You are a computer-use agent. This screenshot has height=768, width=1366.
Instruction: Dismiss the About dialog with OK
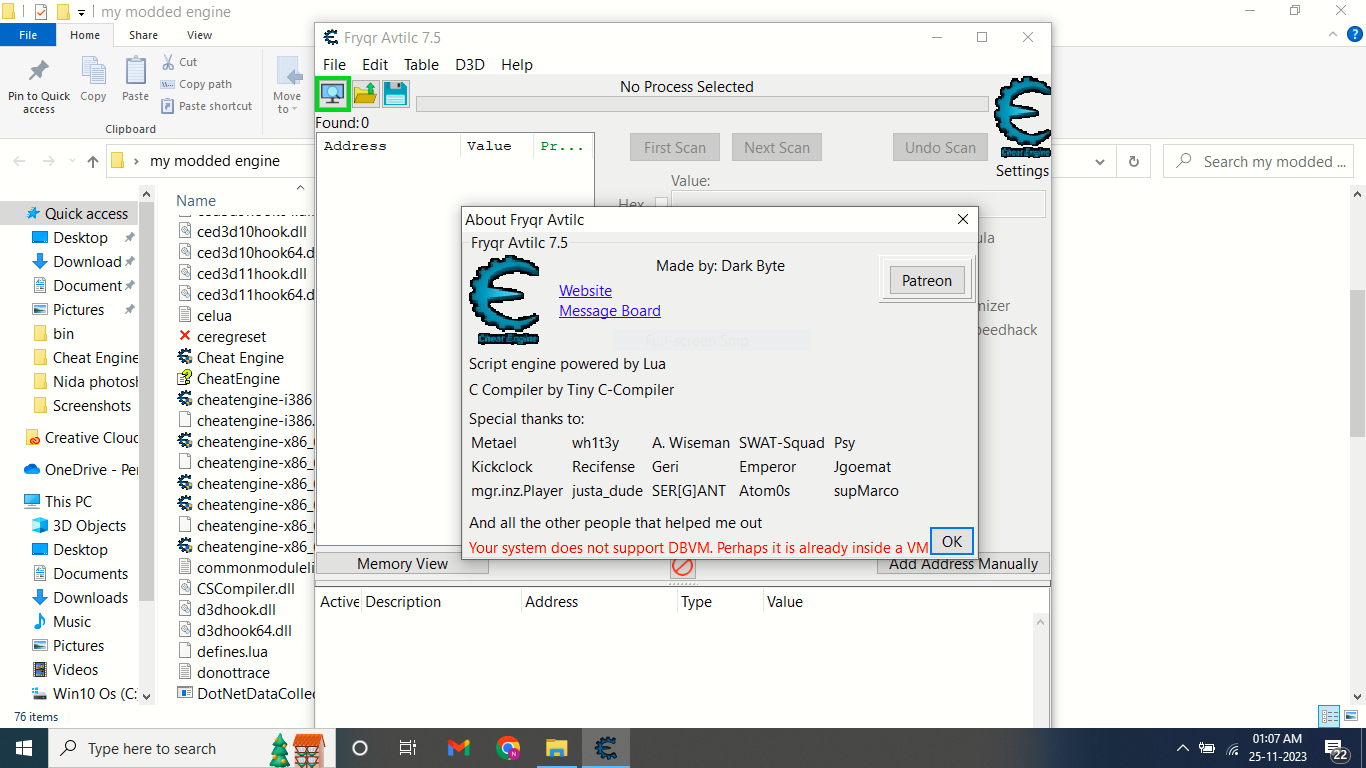[951, 541]
